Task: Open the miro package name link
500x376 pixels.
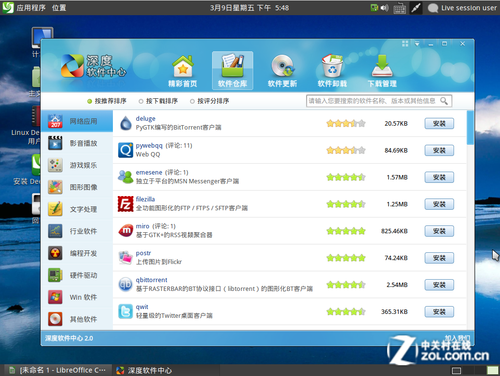Action: pos(142,226)
